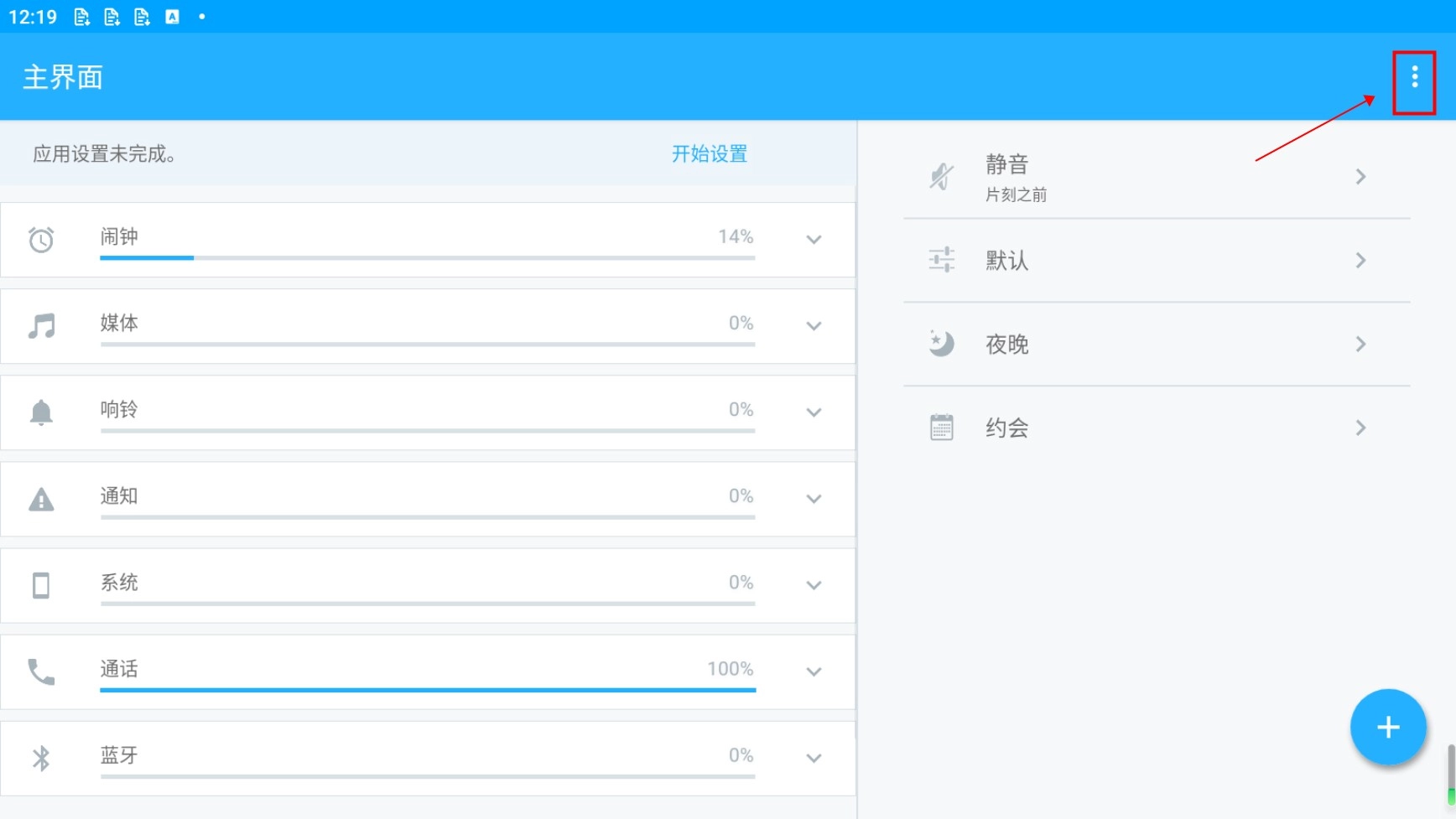
Task: Open the three-dot overflow menu
Action: pyautogui.click(x=1414, y=78)
